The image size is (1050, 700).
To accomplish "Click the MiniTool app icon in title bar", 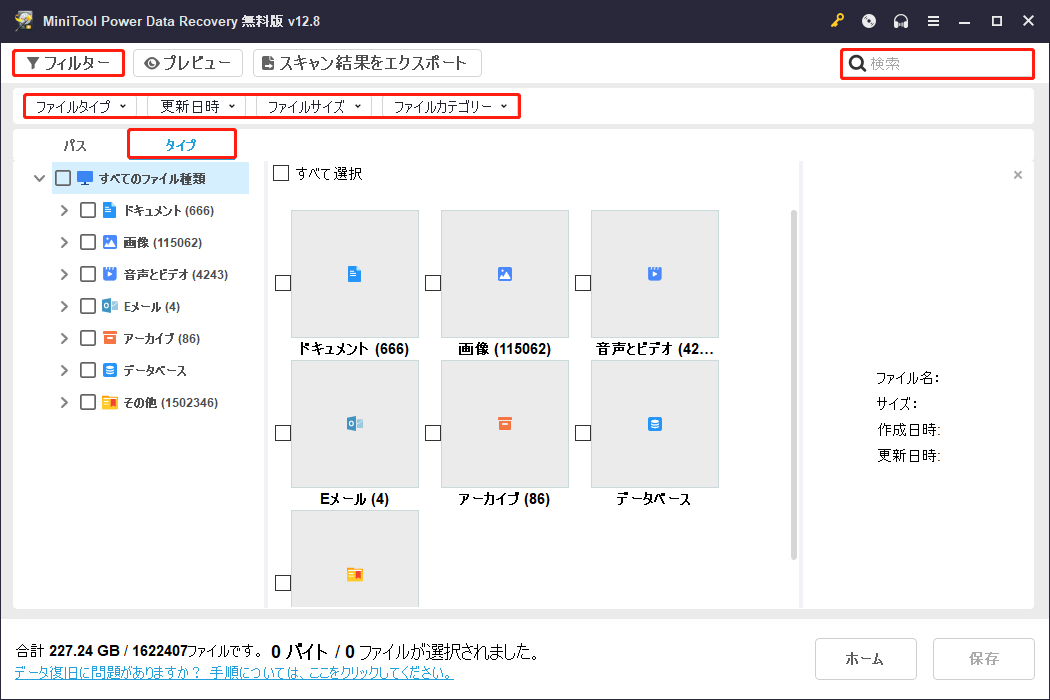I will [24, 20].
